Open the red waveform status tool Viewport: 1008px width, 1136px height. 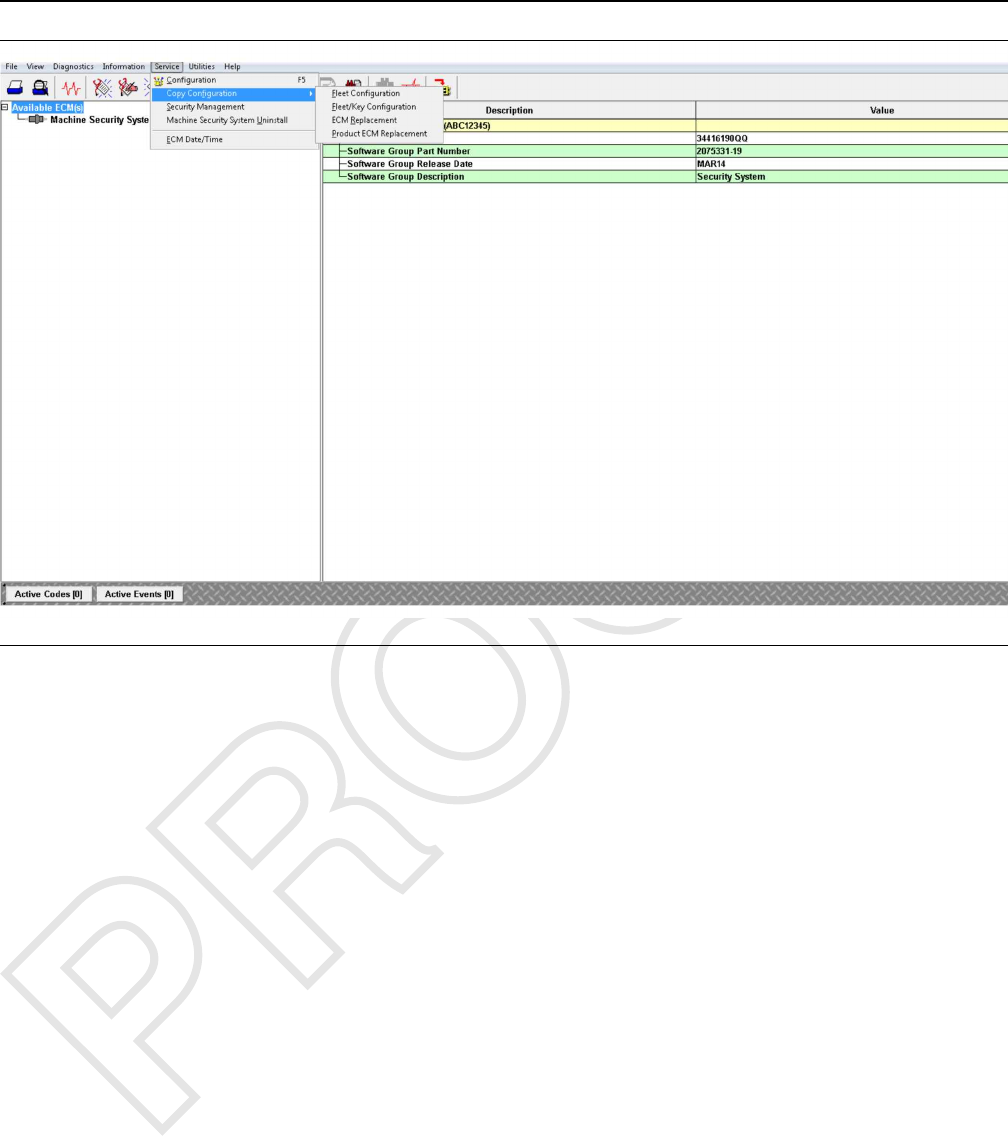coord(71,88)
